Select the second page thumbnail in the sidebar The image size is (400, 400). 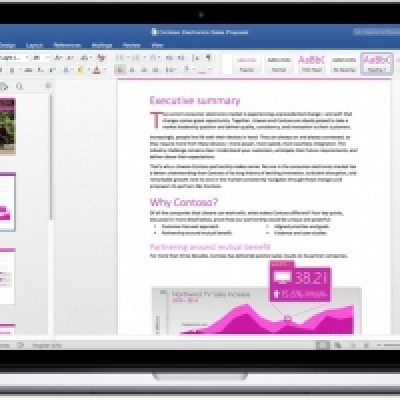[7, 202]
